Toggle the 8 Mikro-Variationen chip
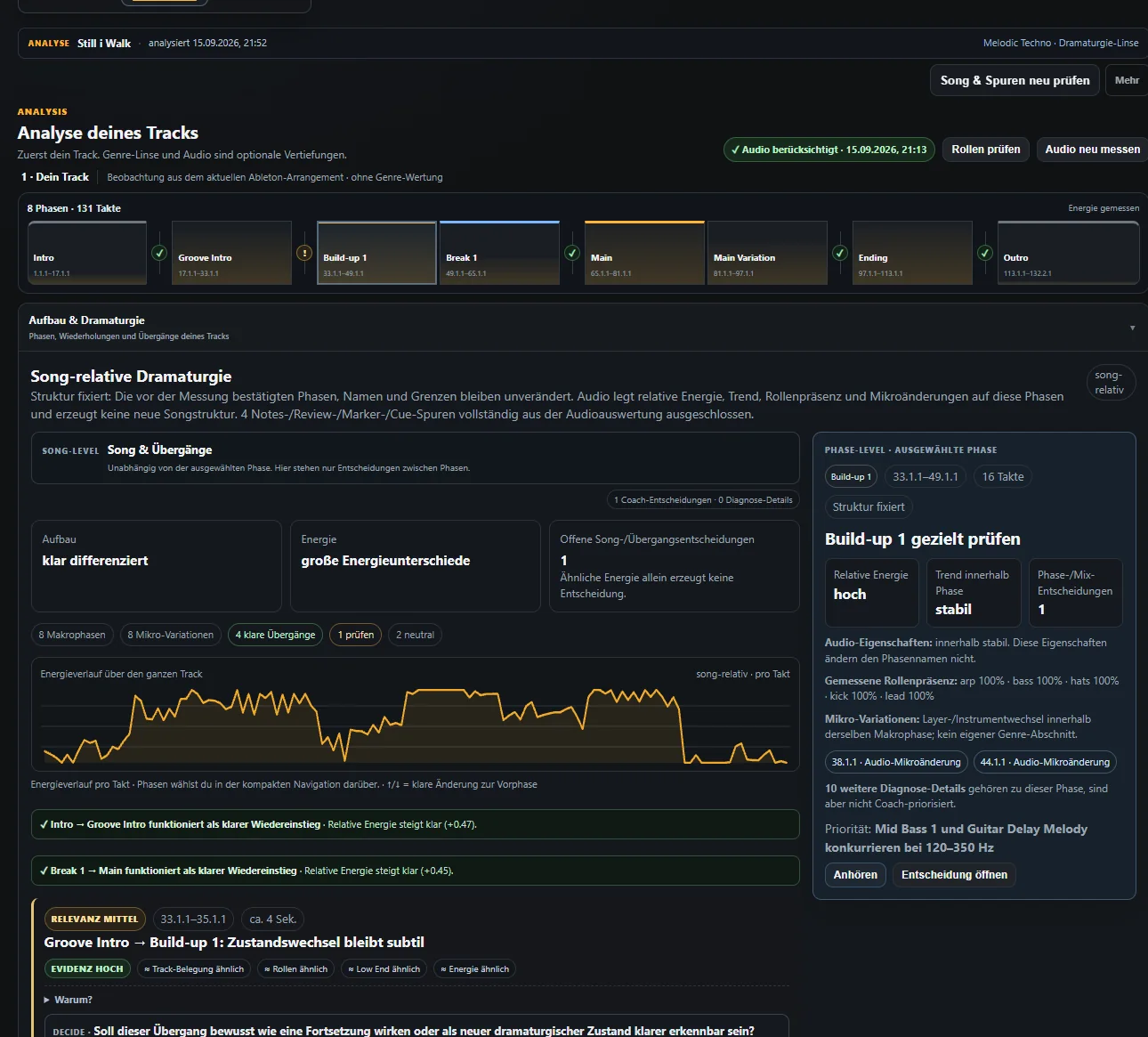Screen dimensions: 1148x1037 (x=170, y=635)
